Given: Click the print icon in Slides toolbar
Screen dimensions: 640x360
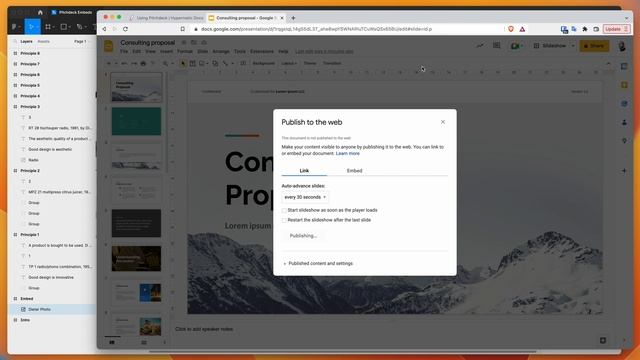Looking at the screenshot, I should coord(143,63).
